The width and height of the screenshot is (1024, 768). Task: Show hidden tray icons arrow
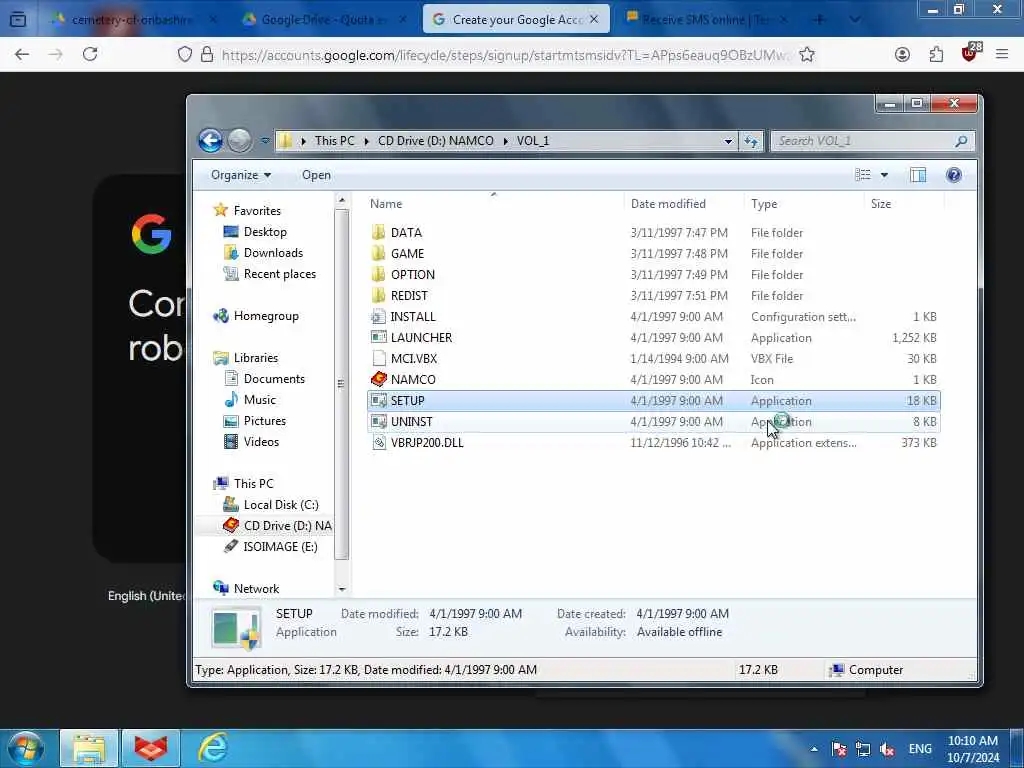814,749
